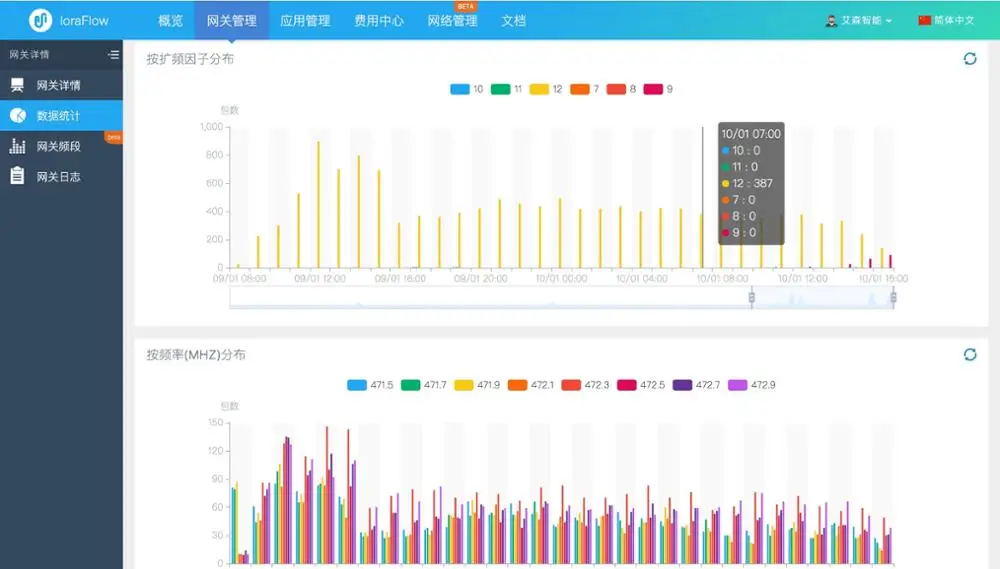This screenshot has width=1000, height=569.
Task: Open 网关日志 clipboard icon
Action: [x=17, y=175]
